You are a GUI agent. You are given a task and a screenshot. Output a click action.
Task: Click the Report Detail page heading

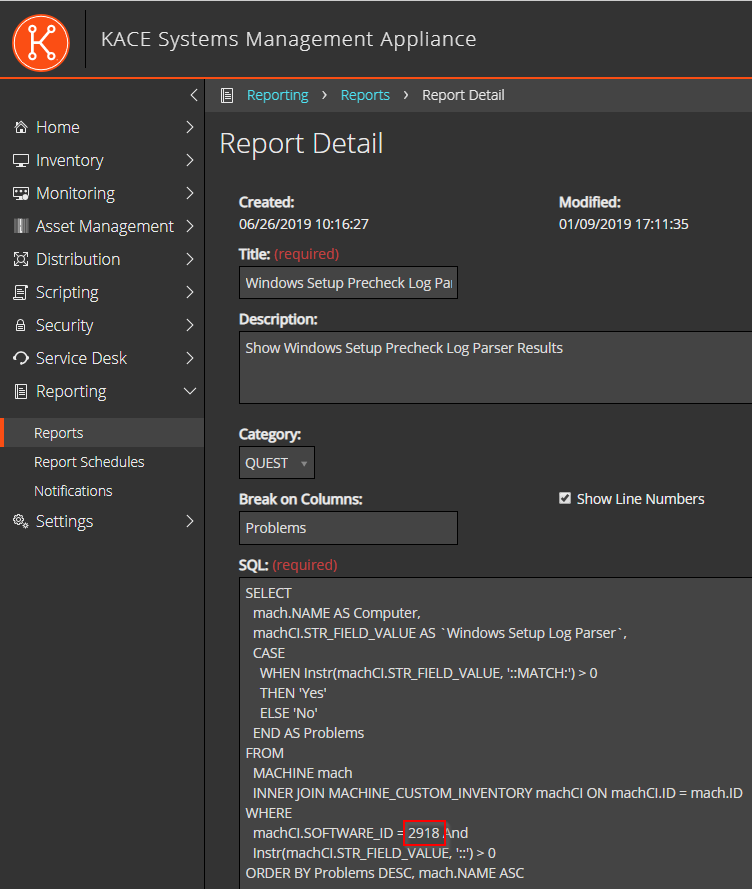(302, 143)
